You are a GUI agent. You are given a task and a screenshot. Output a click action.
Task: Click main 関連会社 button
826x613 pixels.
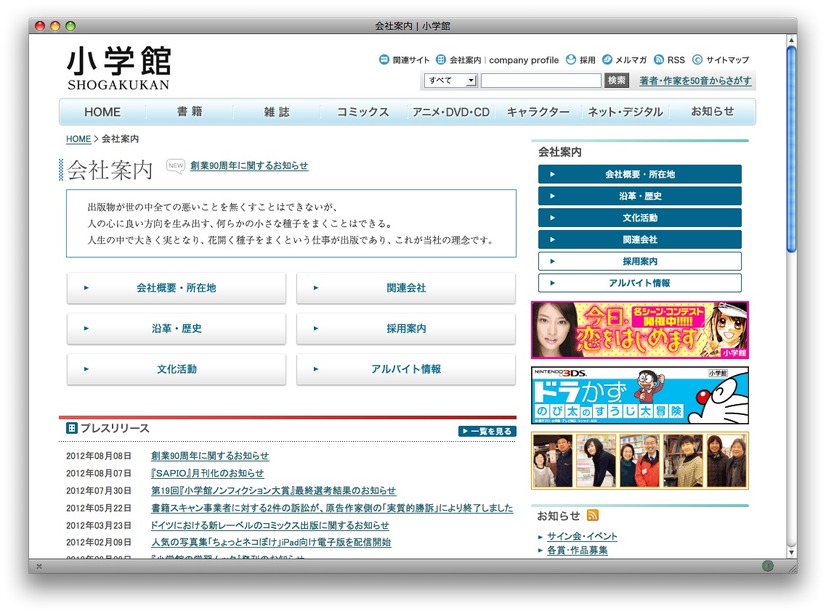[406, 288]
